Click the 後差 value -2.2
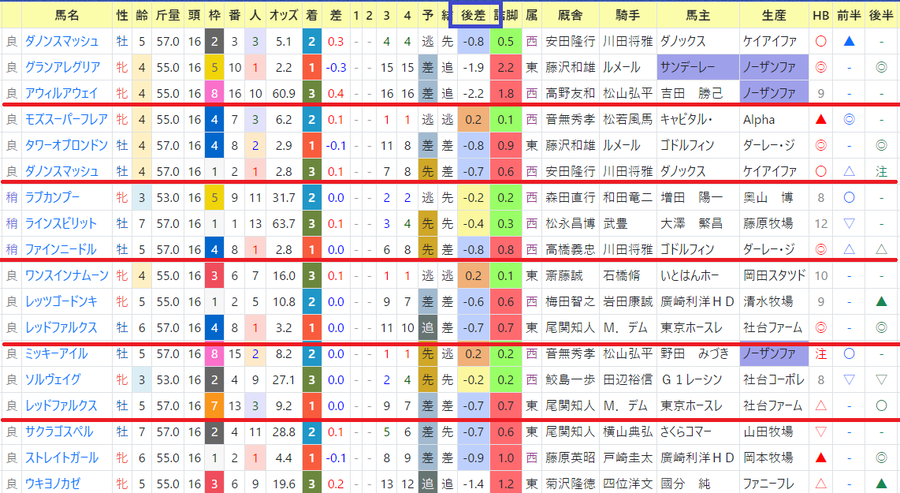Viewport: 900px width, 493px height. (x=474, y=93)
